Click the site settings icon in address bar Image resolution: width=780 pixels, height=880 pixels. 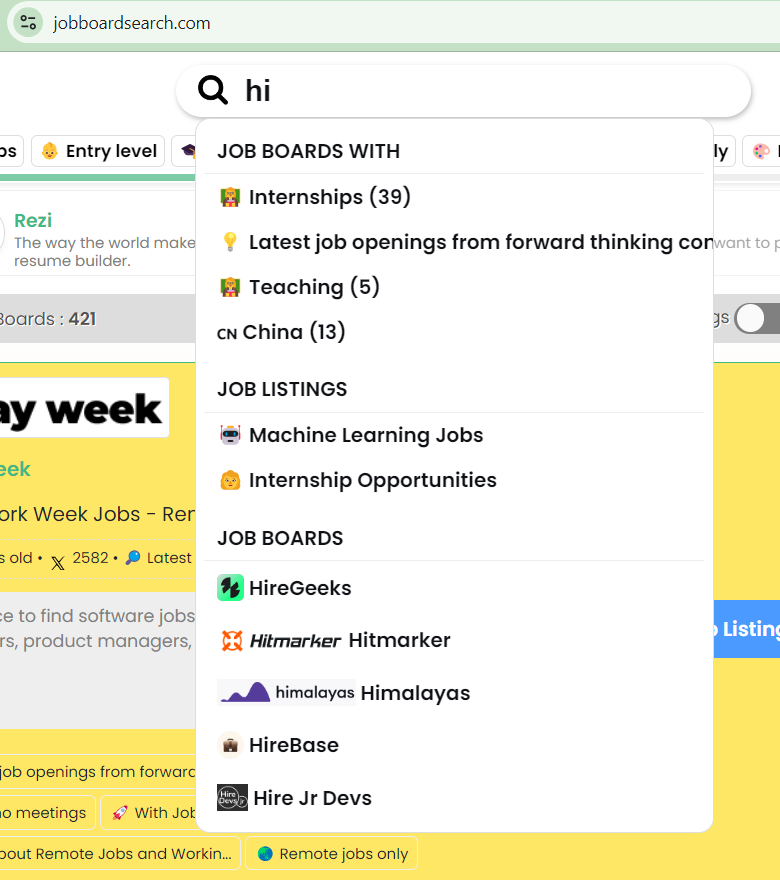(x=28, y=23)
